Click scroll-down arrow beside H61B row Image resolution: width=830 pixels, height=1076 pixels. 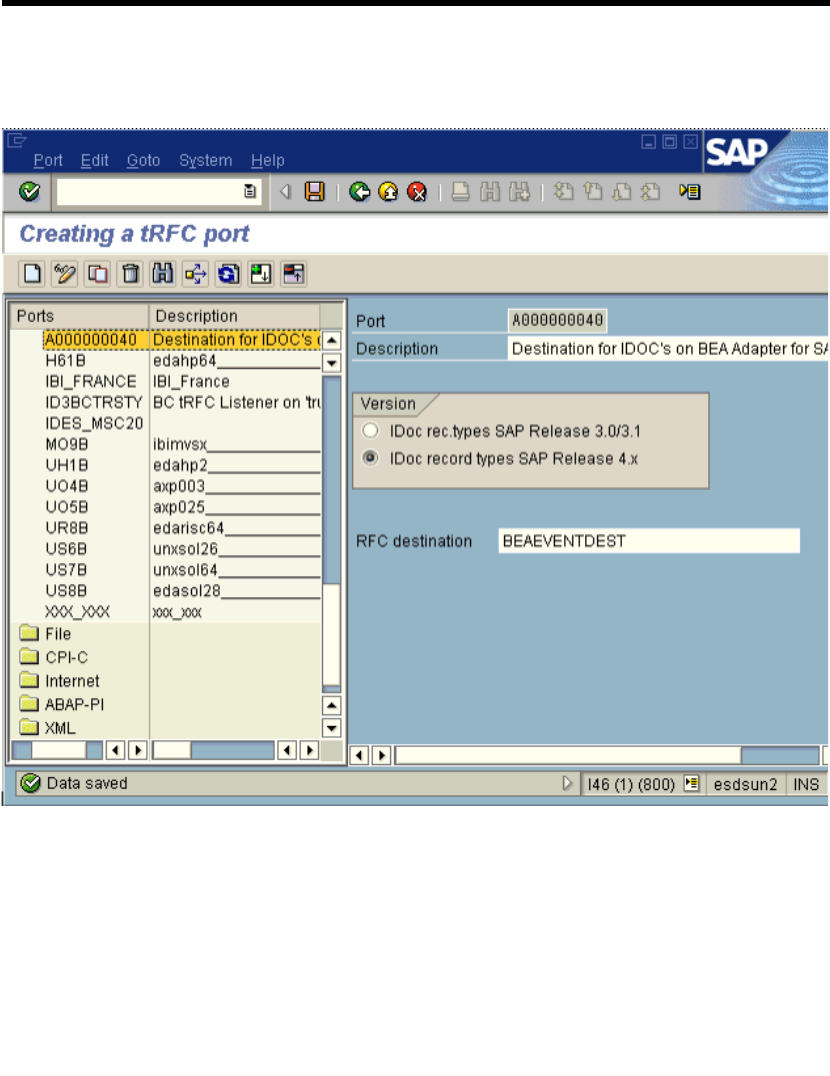331,362
